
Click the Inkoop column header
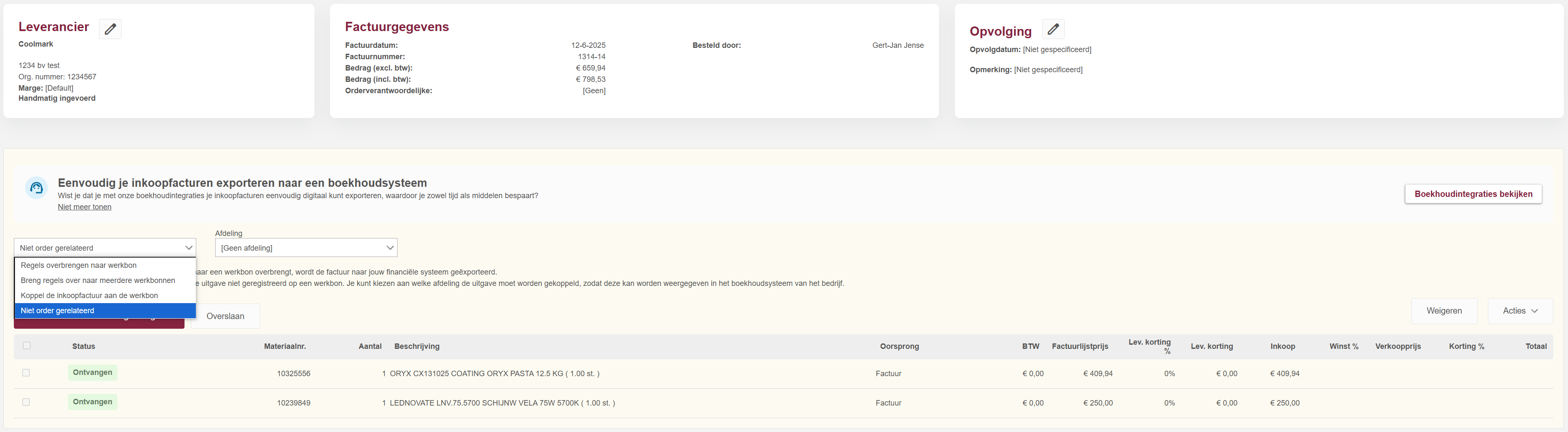tap(1282, 346)
